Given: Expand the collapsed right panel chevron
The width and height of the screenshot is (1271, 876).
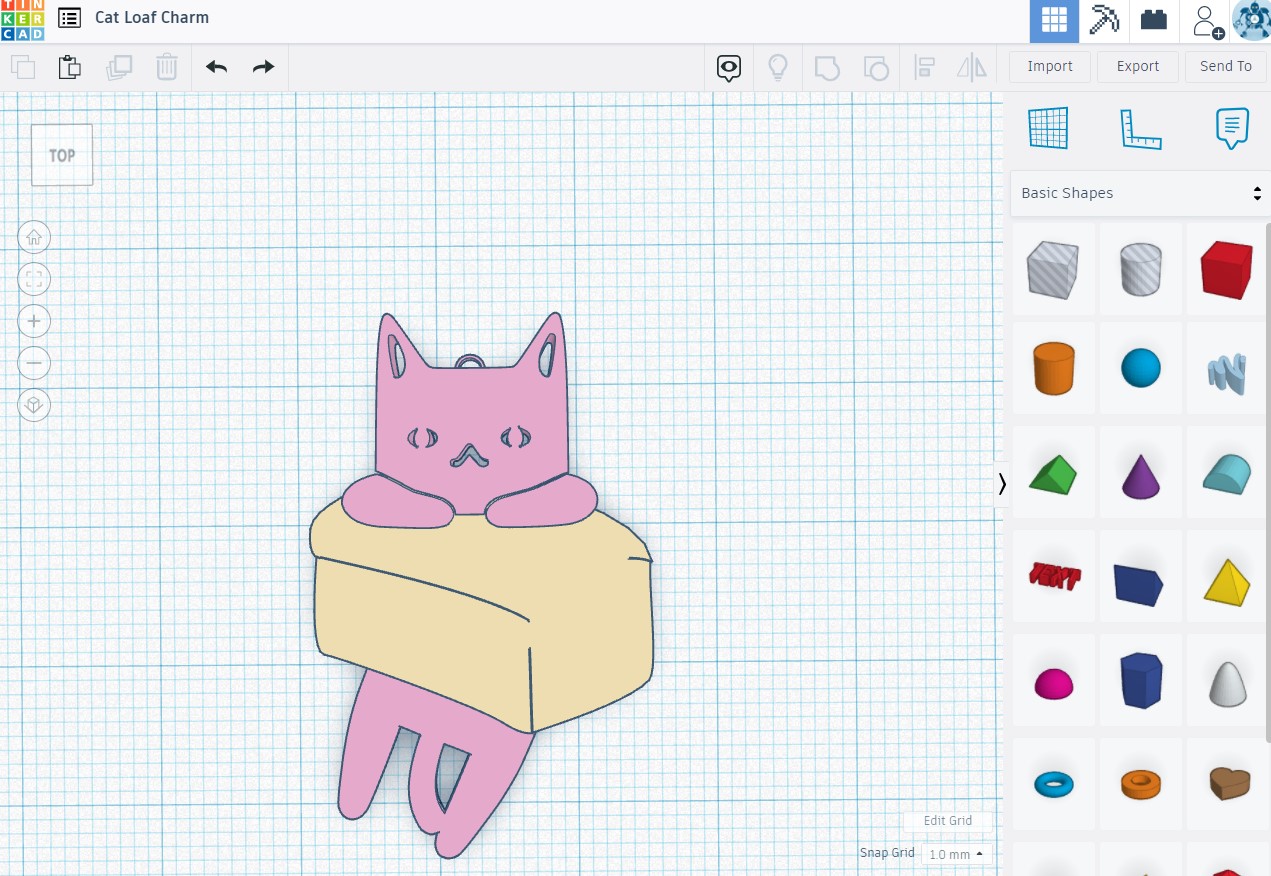Looking at the screenshot, I should click(x=1001, y=484).
